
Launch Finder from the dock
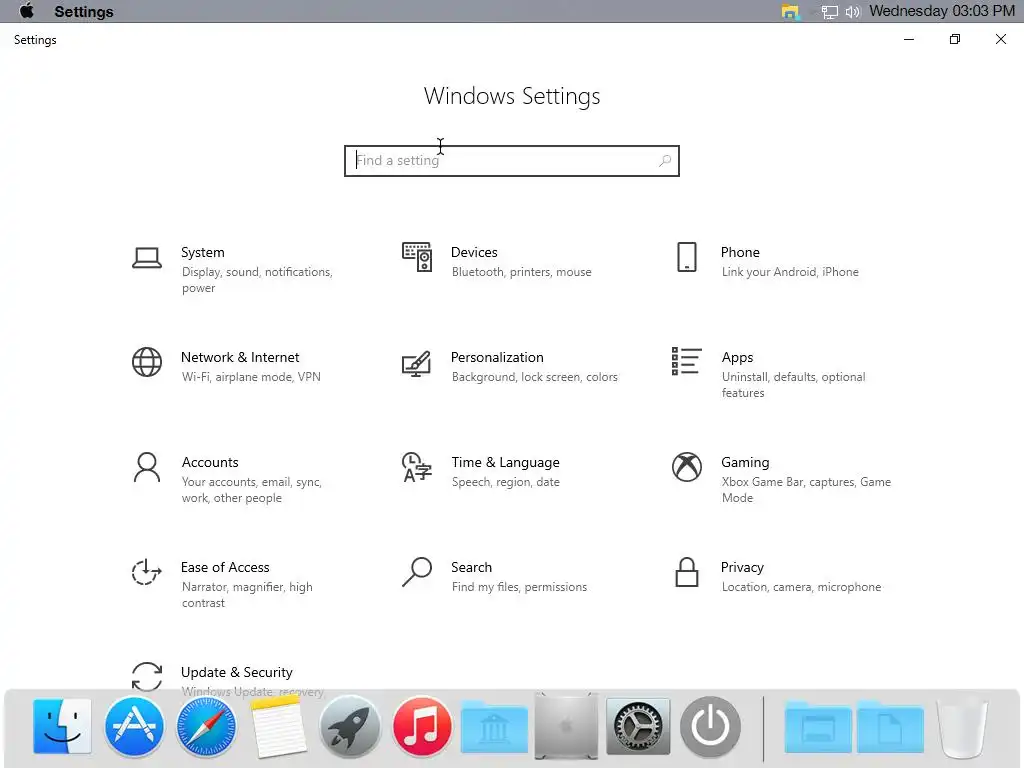pos(62,726)
